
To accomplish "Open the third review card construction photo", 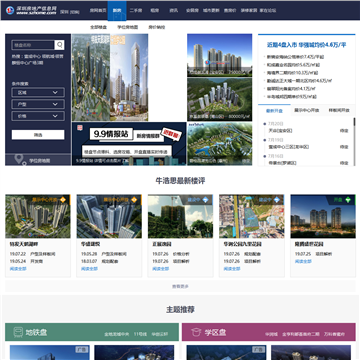I will (181, 216).
